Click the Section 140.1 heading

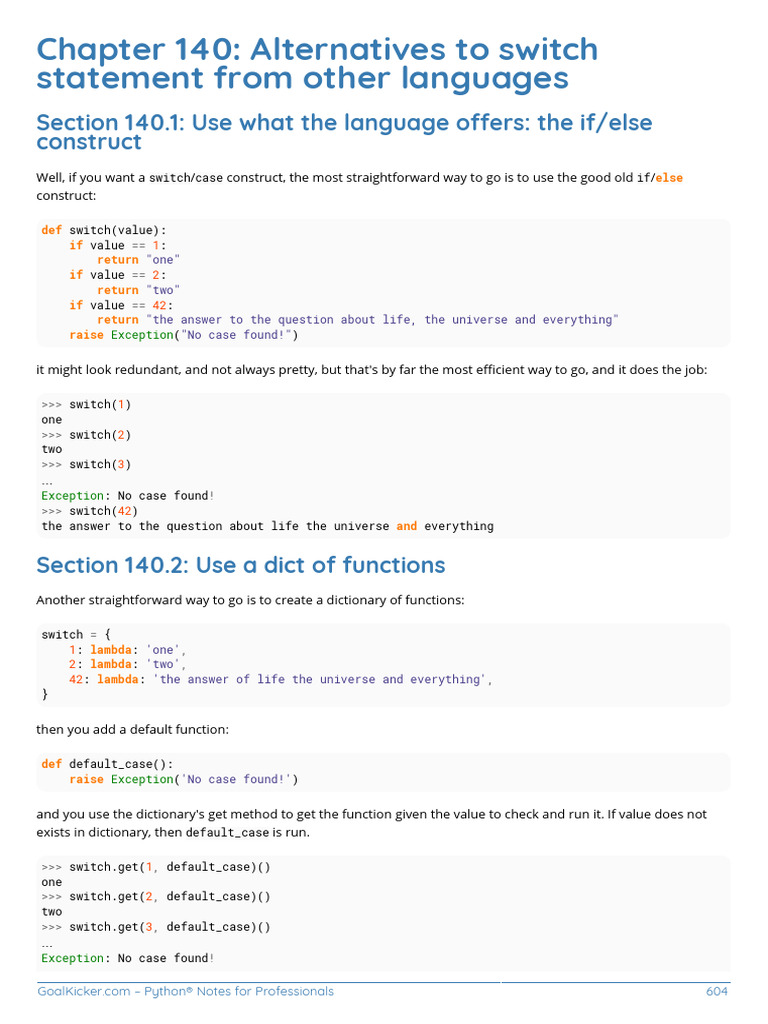point(343,132)
